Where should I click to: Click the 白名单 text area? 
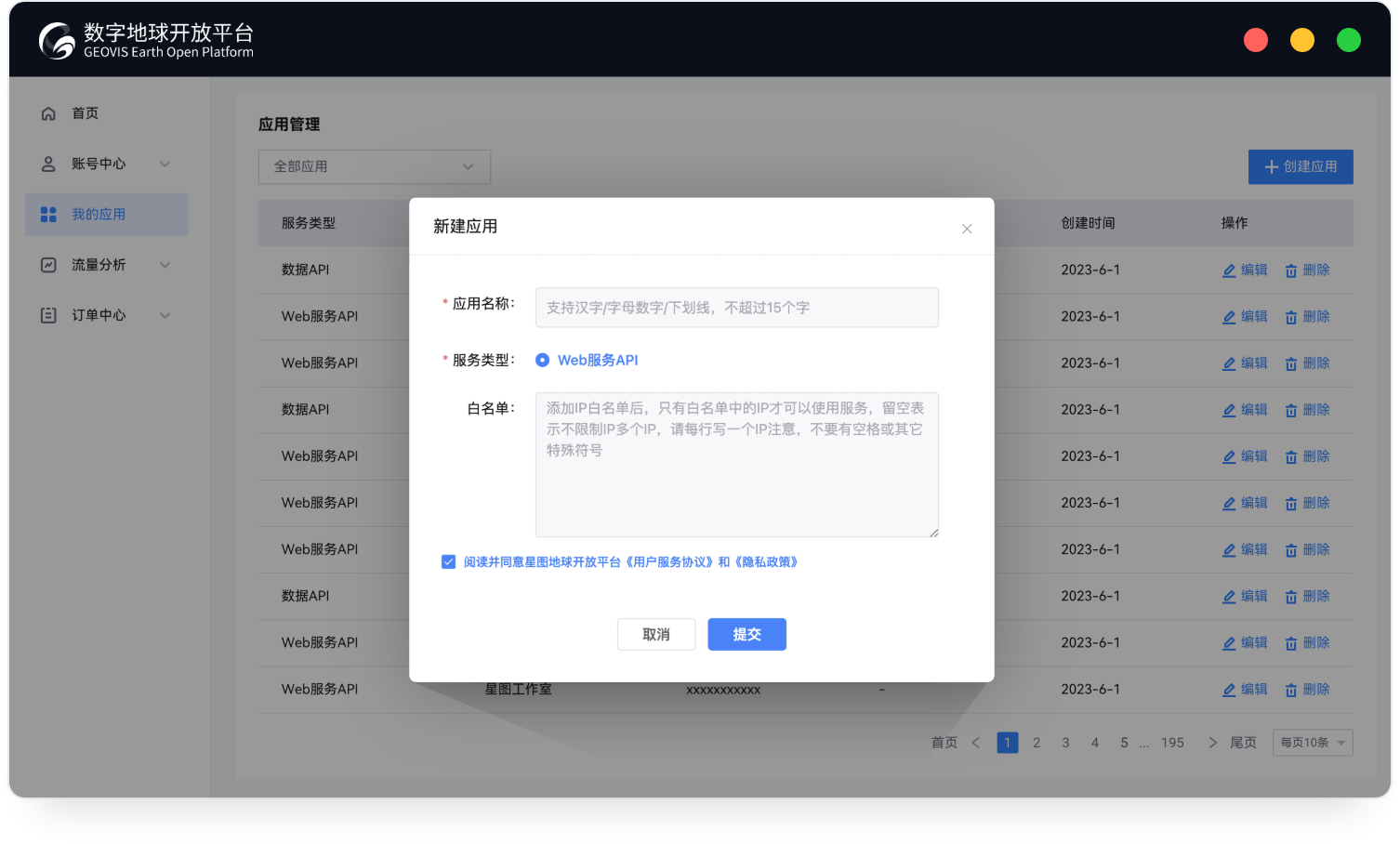737,465
